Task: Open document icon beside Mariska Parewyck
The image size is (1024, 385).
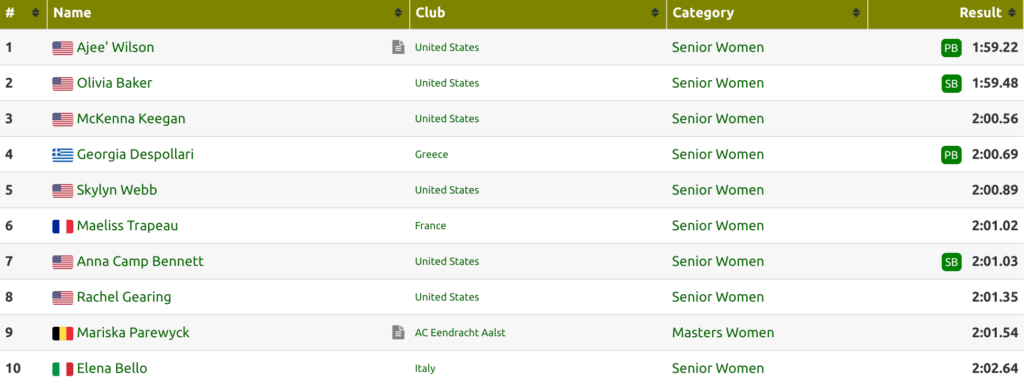Action: 398,332
